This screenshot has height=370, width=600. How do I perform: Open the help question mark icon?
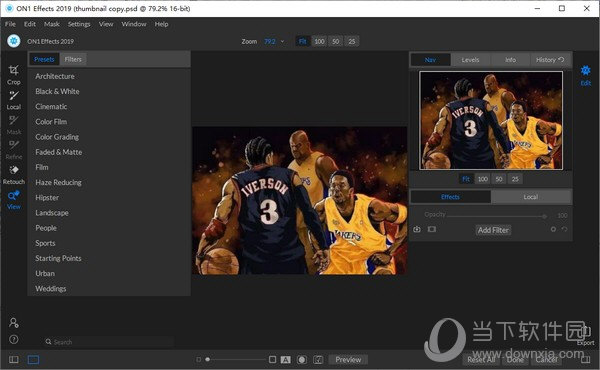tap(14, 339)
